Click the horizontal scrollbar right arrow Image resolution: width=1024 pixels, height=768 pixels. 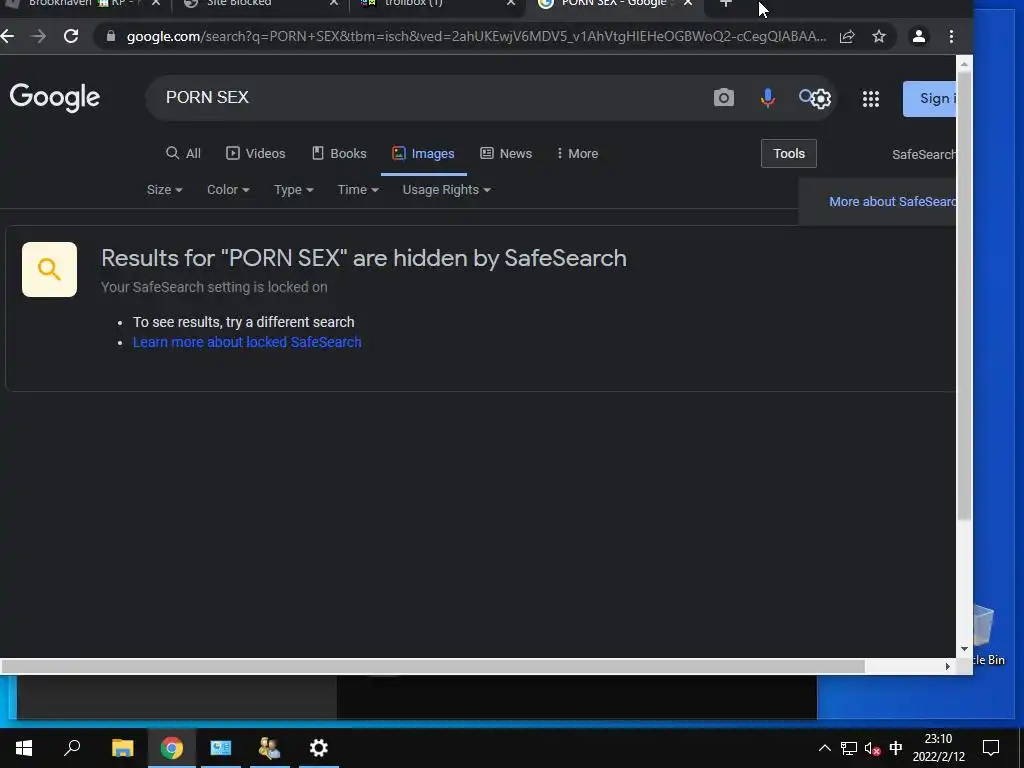(x=947, y=666)
